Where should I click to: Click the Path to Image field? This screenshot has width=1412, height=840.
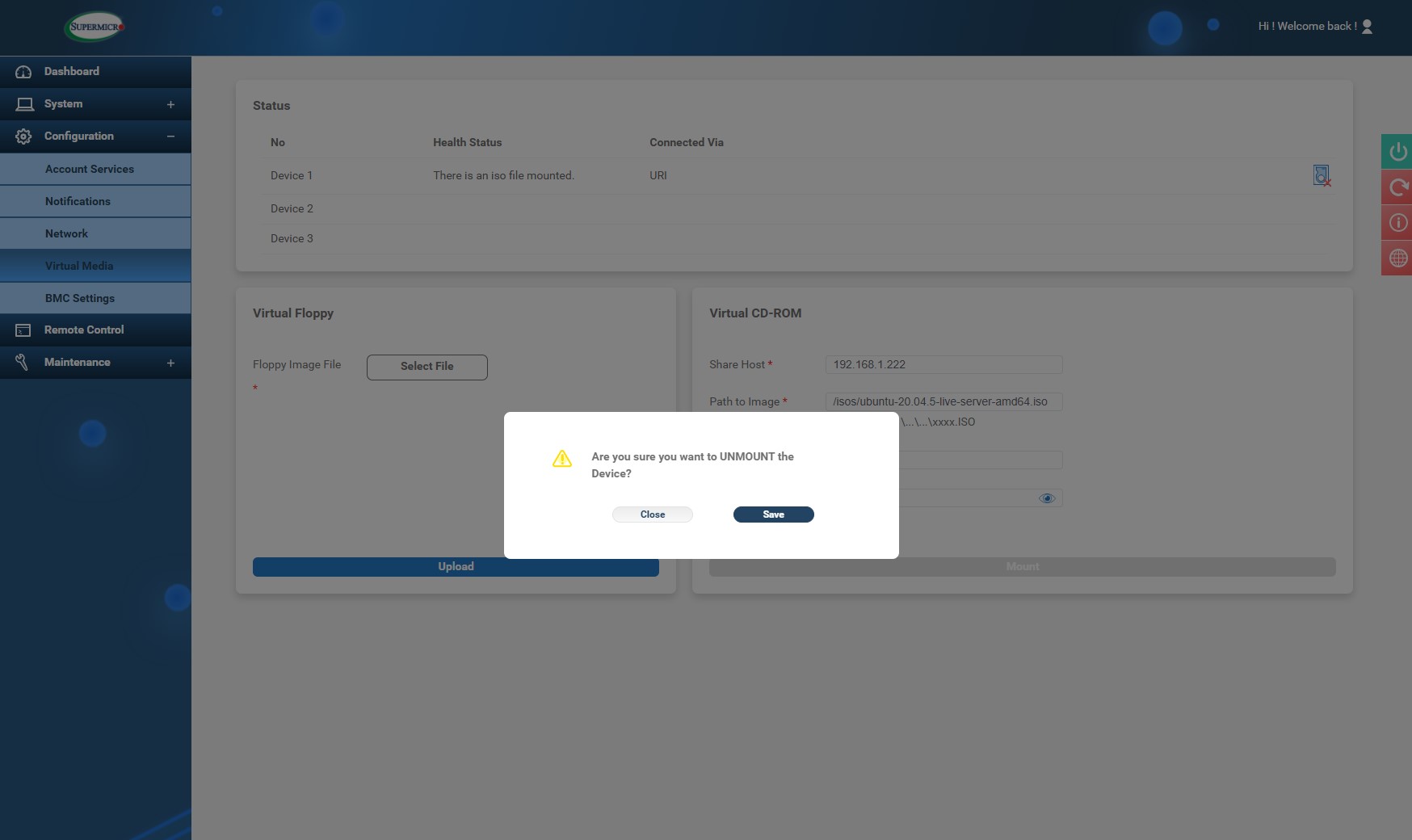pos(943,401)
